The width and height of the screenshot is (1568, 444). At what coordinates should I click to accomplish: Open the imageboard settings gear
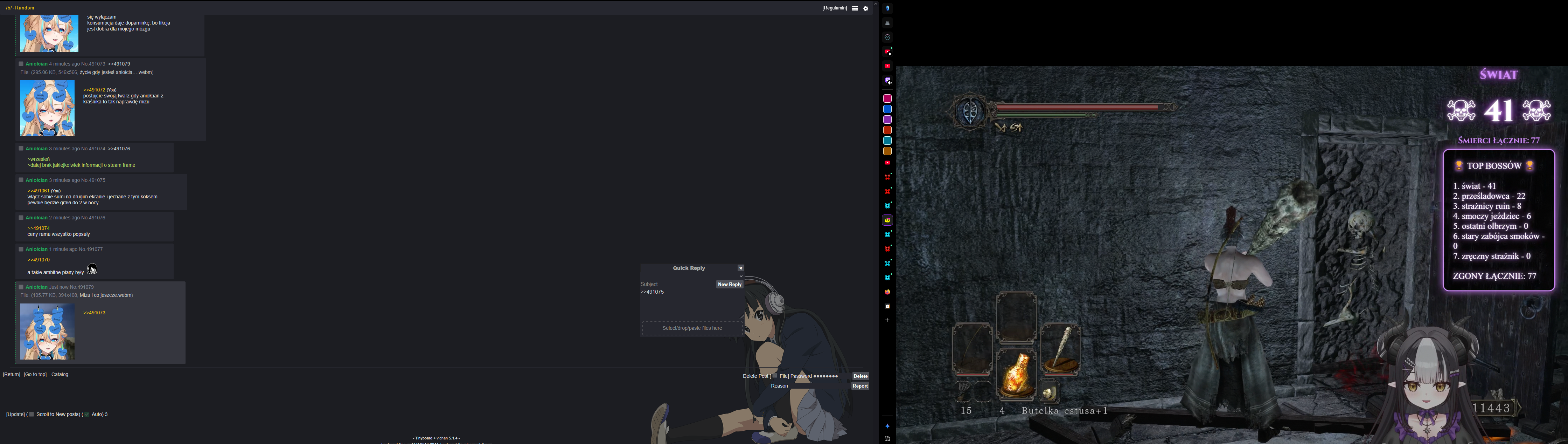[x=866, y=8]
